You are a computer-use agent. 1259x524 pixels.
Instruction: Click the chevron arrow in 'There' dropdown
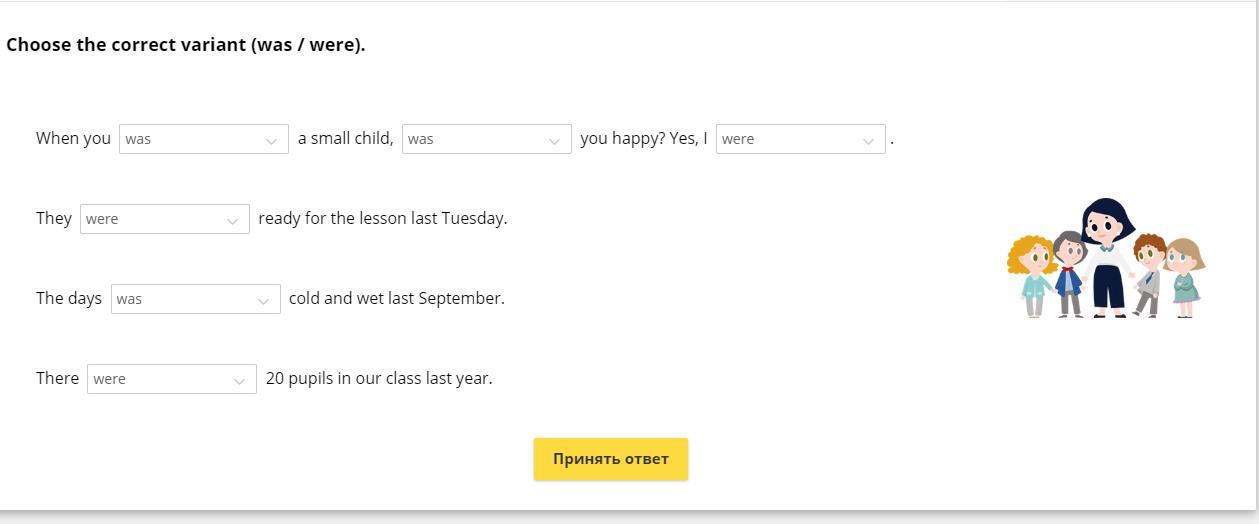click(x=239, y=381)
